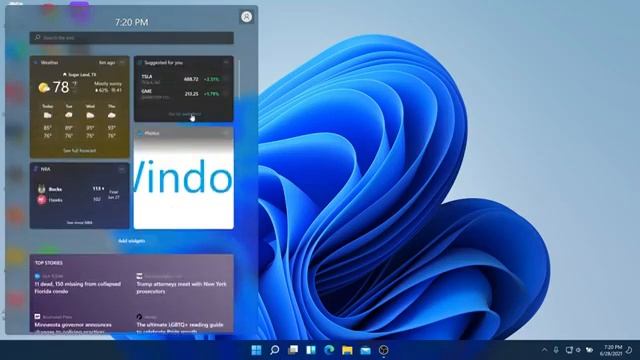The width and height of the screenshot is (640, 360).
Task: Open Suggested for you widget options menu
Action: pos(226,63)
